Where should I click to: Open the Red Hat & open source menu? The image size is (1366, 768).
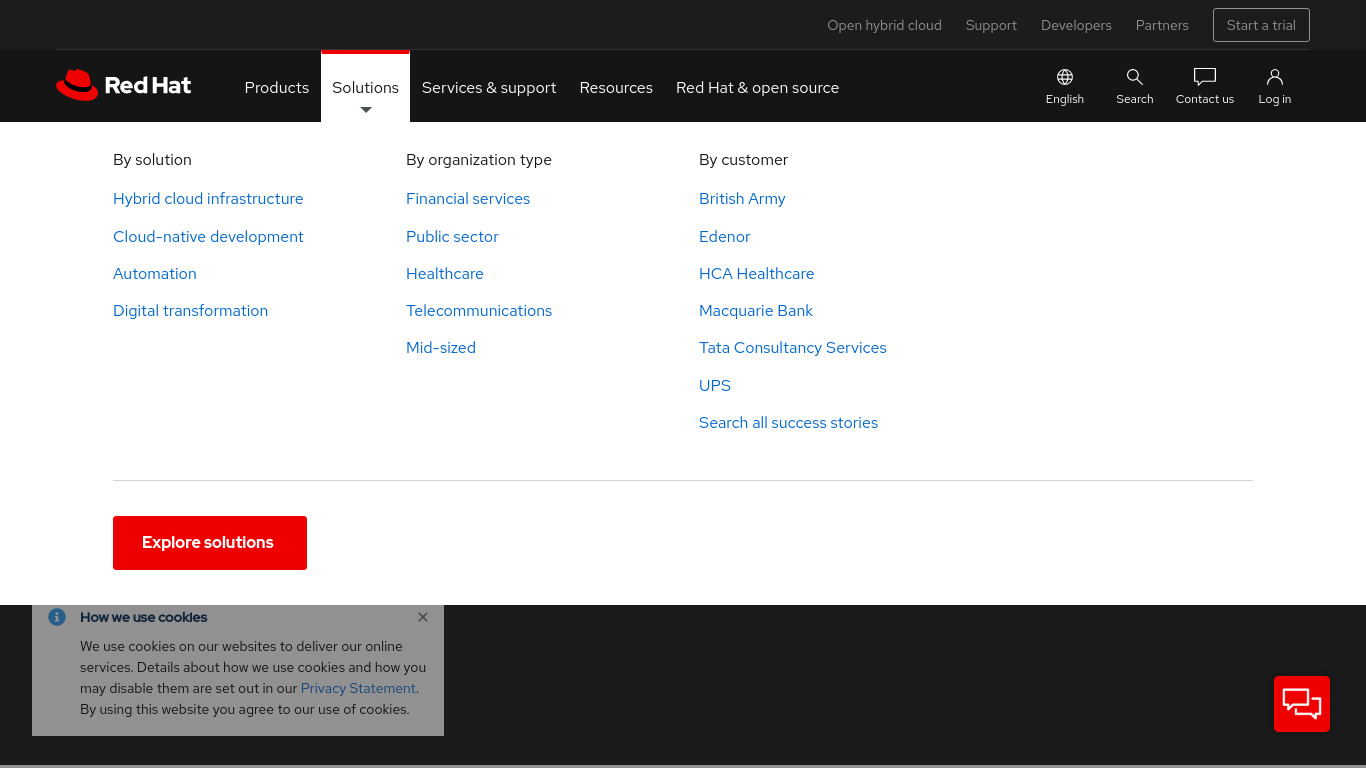[x=757, y=87]
